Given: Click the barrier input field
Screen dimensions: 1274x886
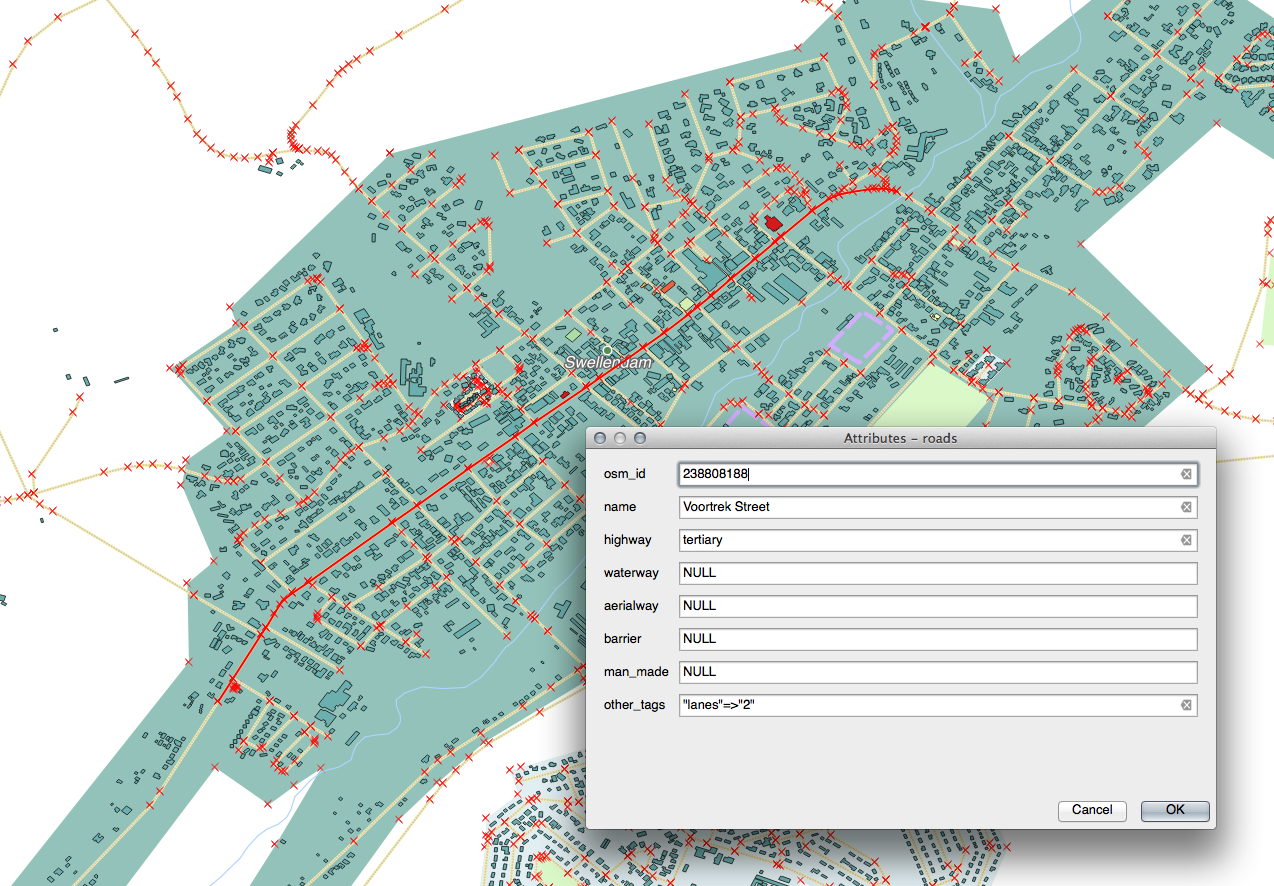Looking at the screenshot, I should pyautogui.click(x=937, y=639).
